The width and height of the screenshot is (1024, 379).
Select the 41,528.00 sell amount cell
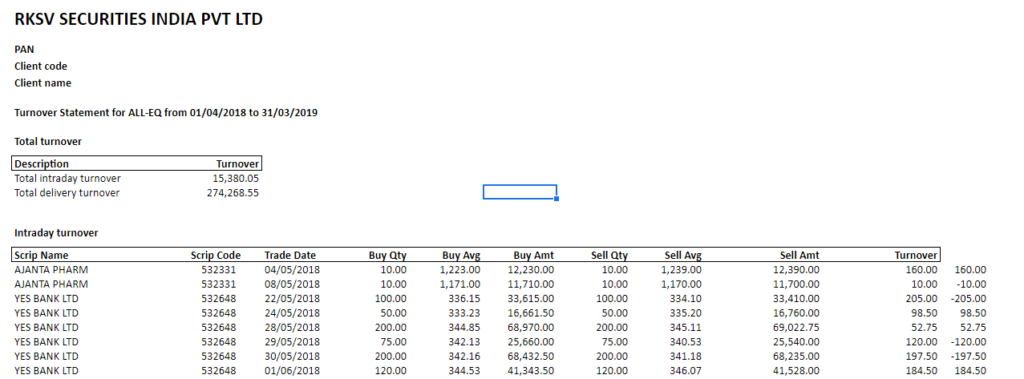coord(796,372)
